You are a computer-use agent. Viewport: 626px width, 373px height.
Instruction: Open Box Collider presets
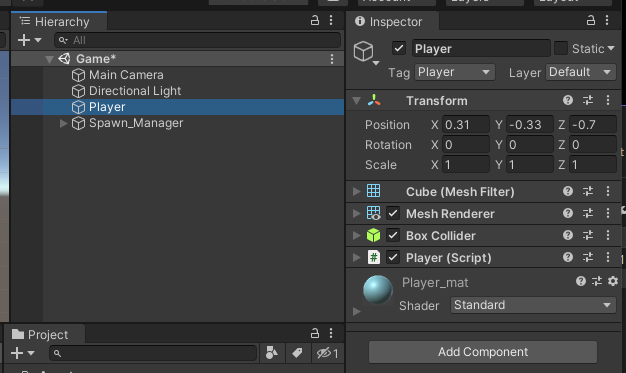pos(588,235)
